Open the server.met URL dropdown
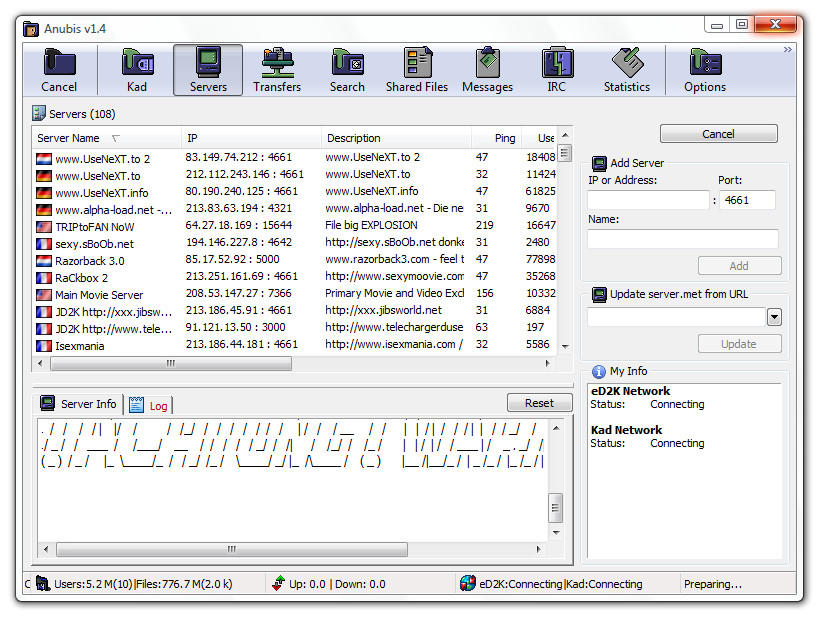The height and width of the screenshot is (623, 822). coord(774,317)
